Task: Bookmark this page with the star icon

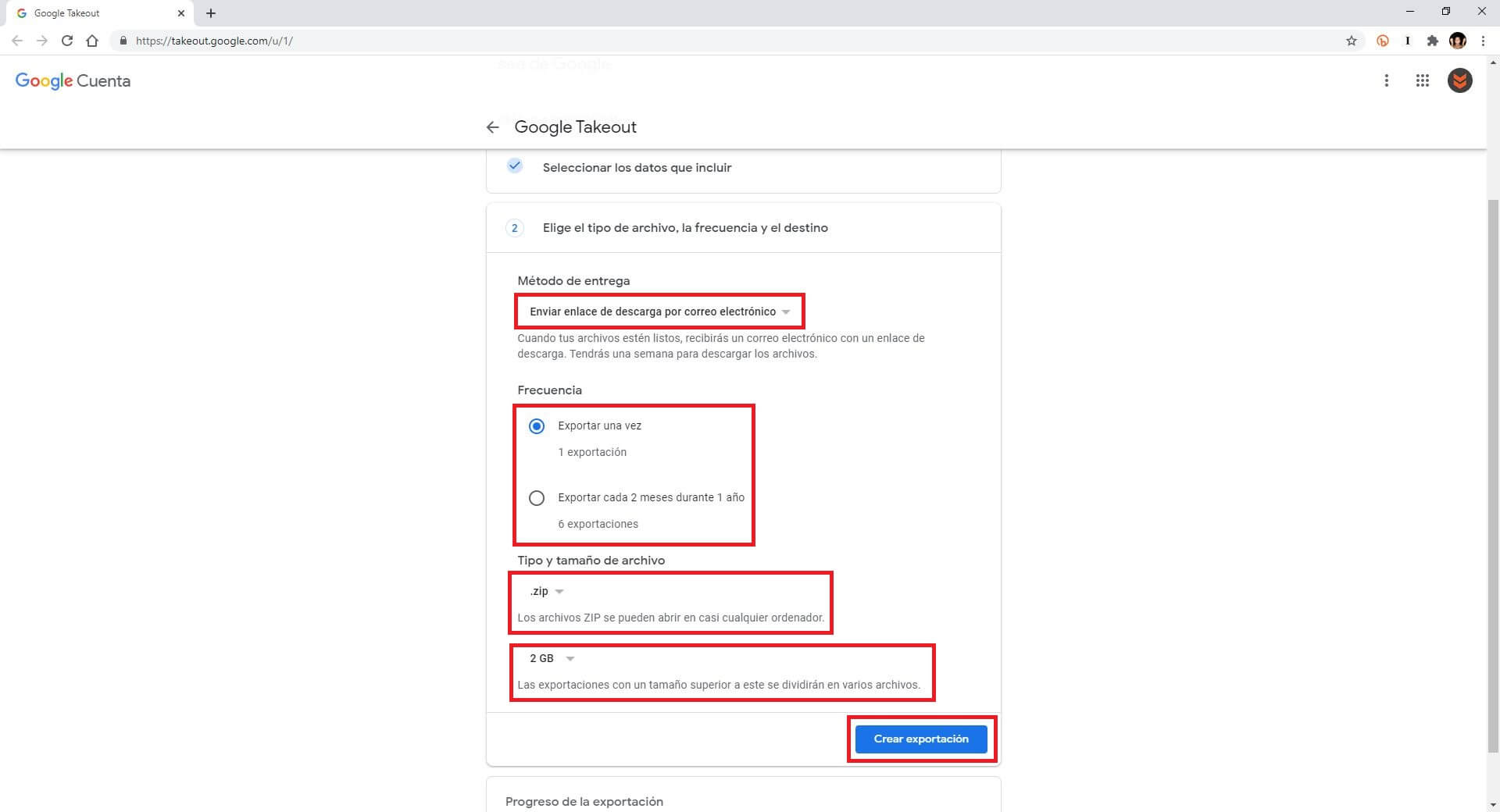Action: (1352, 41)
